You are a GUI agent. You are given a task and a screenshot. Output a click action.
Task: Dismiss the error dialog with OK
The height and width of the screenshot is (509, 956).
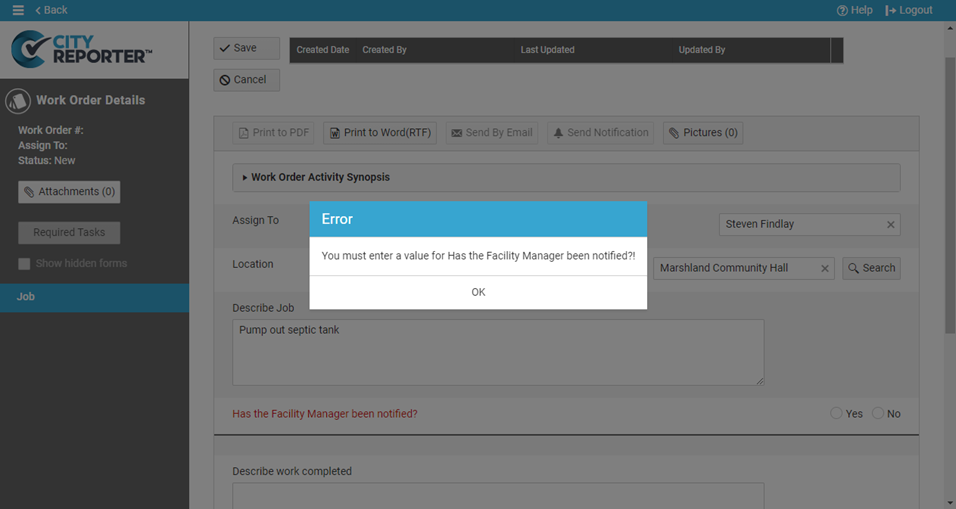click(x=478, y=292)
